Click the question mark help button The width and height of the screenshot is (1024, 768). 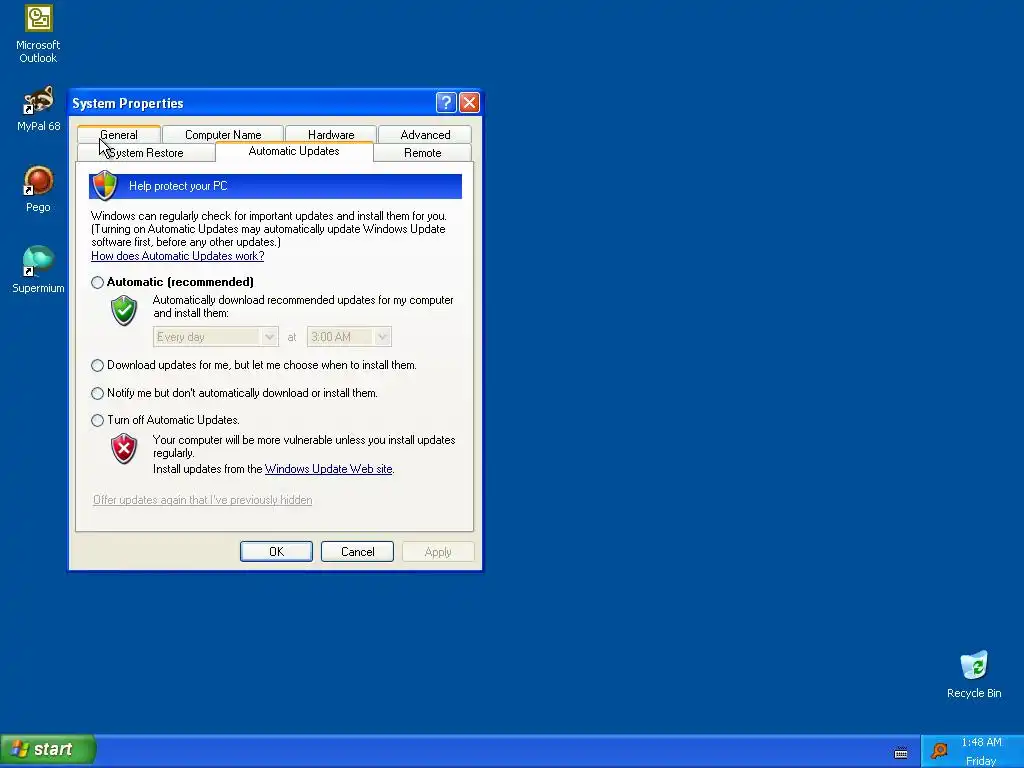click(445, 103)
